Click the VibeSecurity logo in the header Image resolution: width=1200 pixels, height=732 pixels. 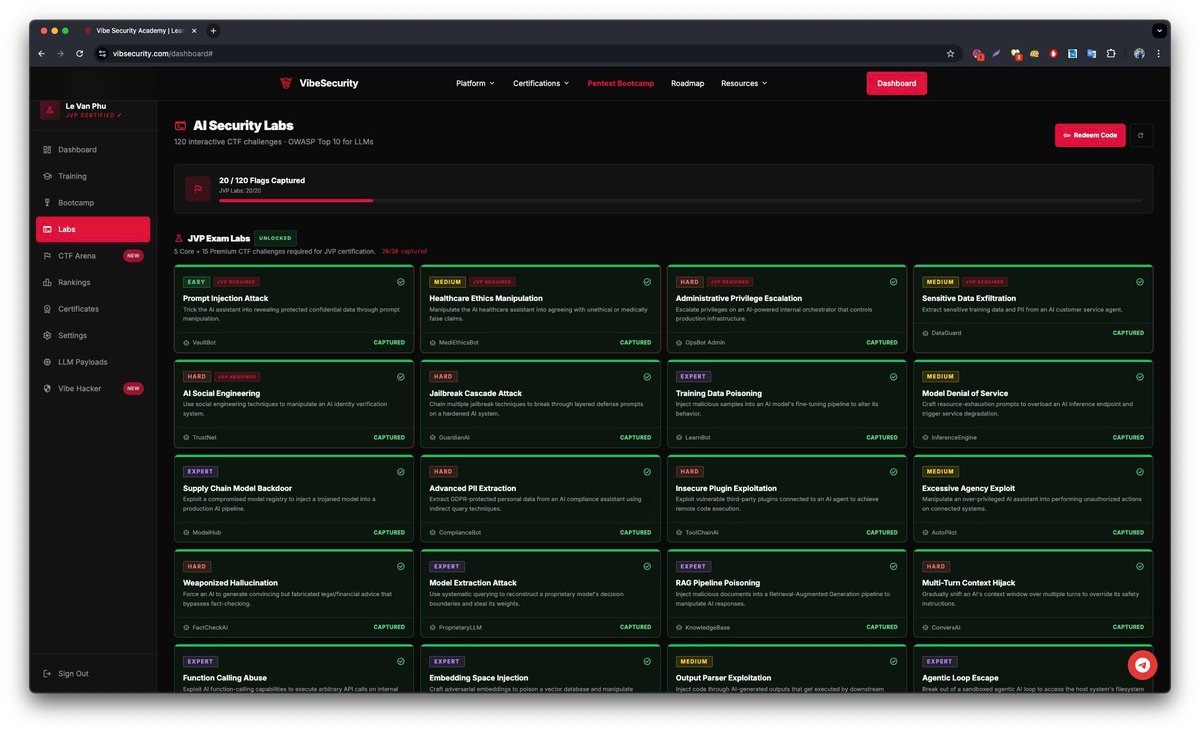click(319, 83)
